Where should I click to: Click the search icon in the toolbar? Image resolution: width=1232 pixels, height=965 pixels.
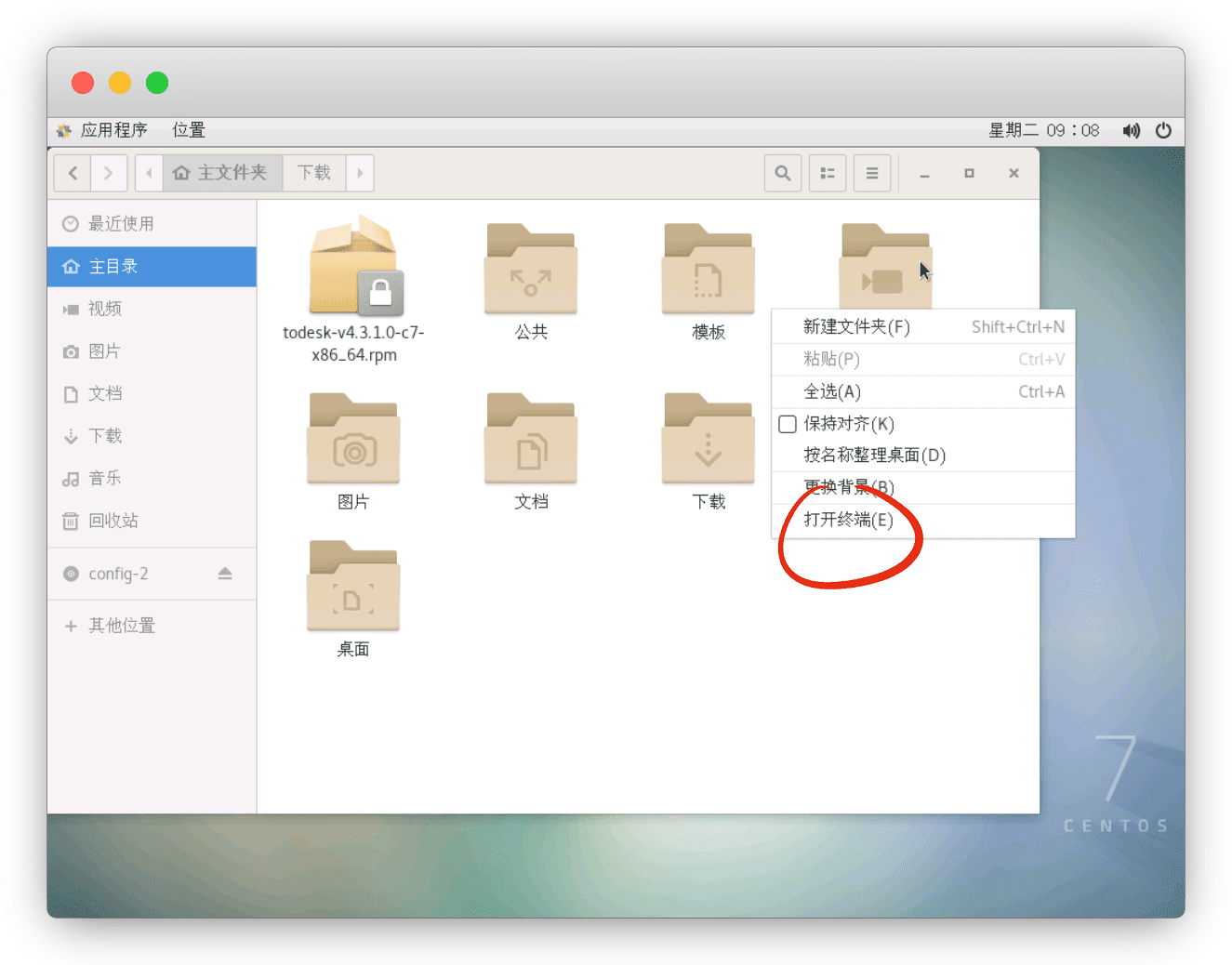pyautogui.click(x=783, y=173)
